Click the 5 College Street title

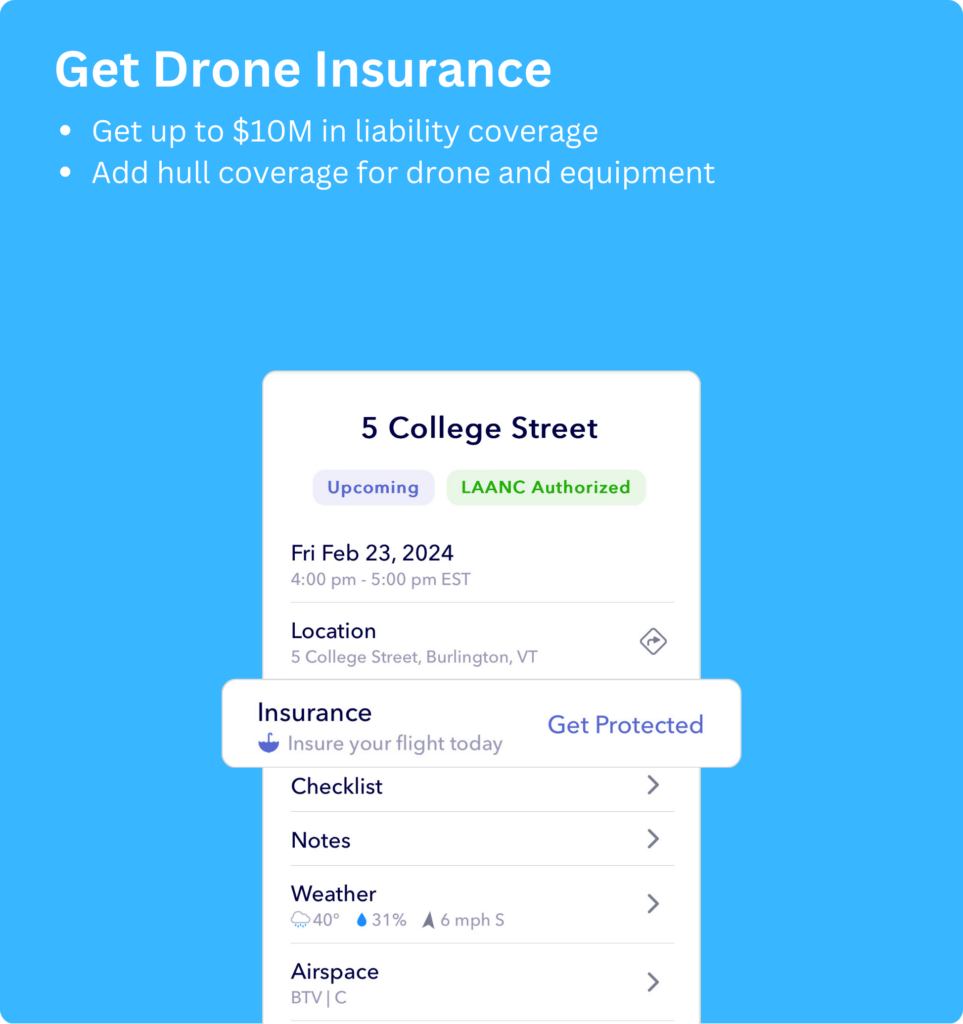pos(480,428)
